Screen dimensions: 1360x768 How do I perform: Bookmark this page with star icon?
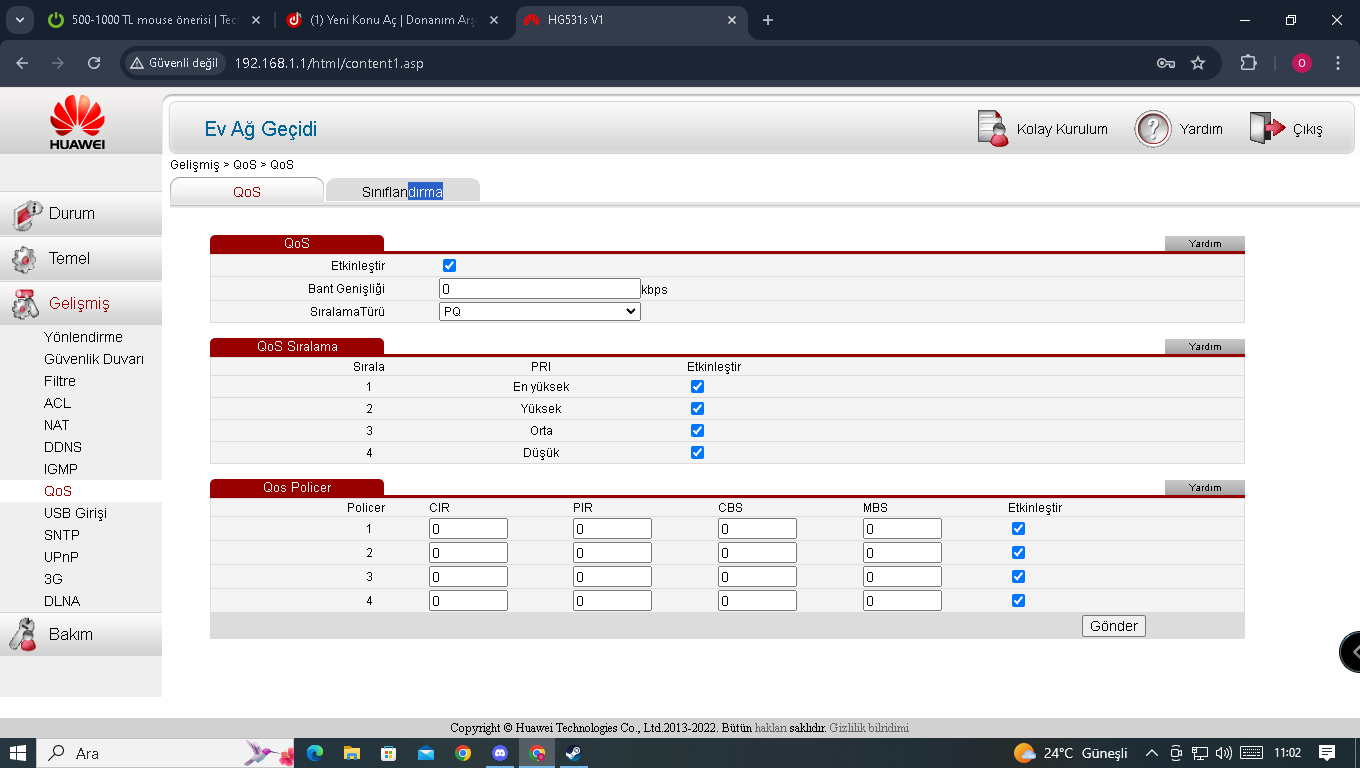[1198, 63]
